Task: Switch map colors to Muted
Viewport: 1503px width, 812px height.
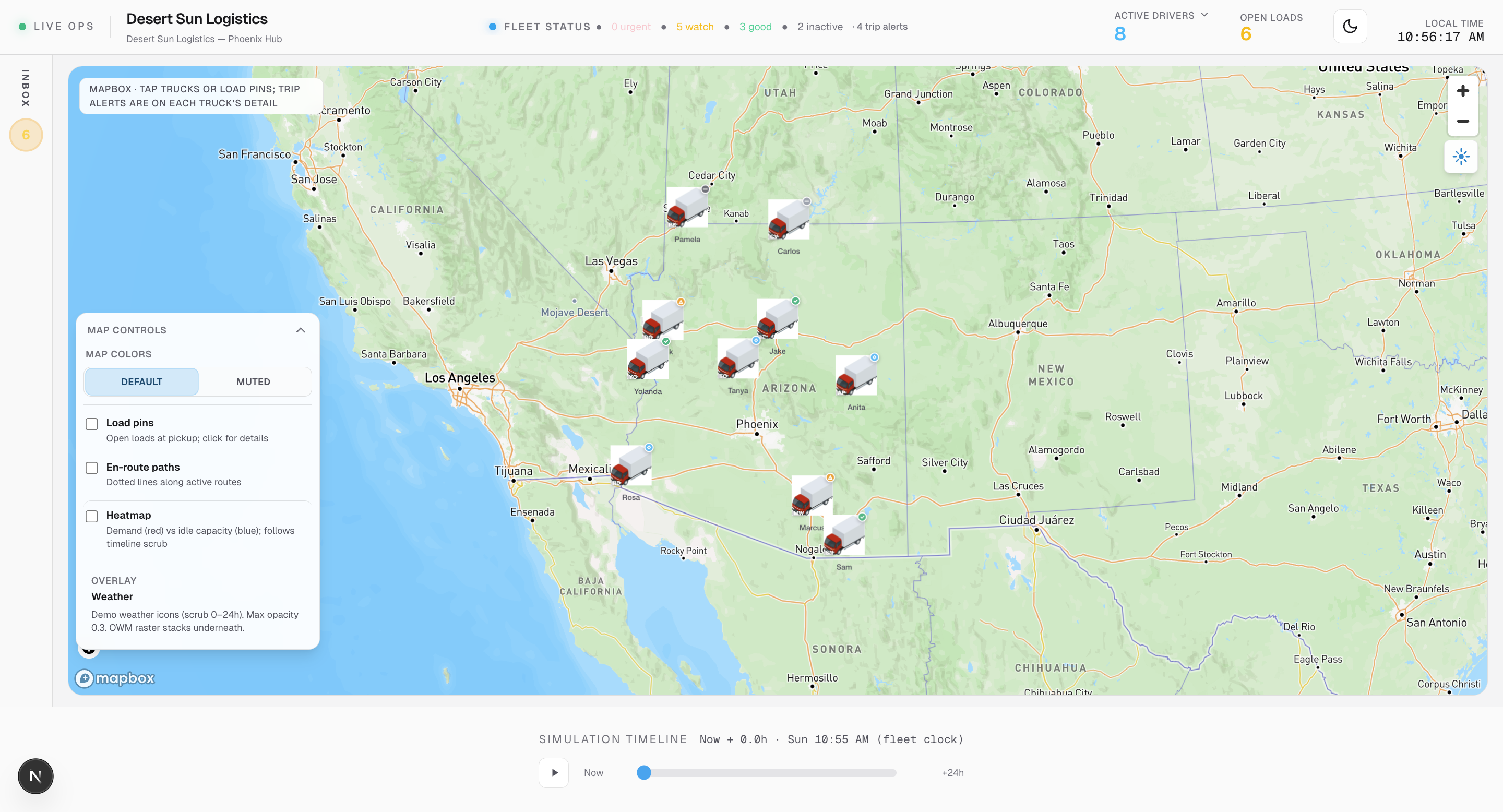Action: click(x=253, y=381)
